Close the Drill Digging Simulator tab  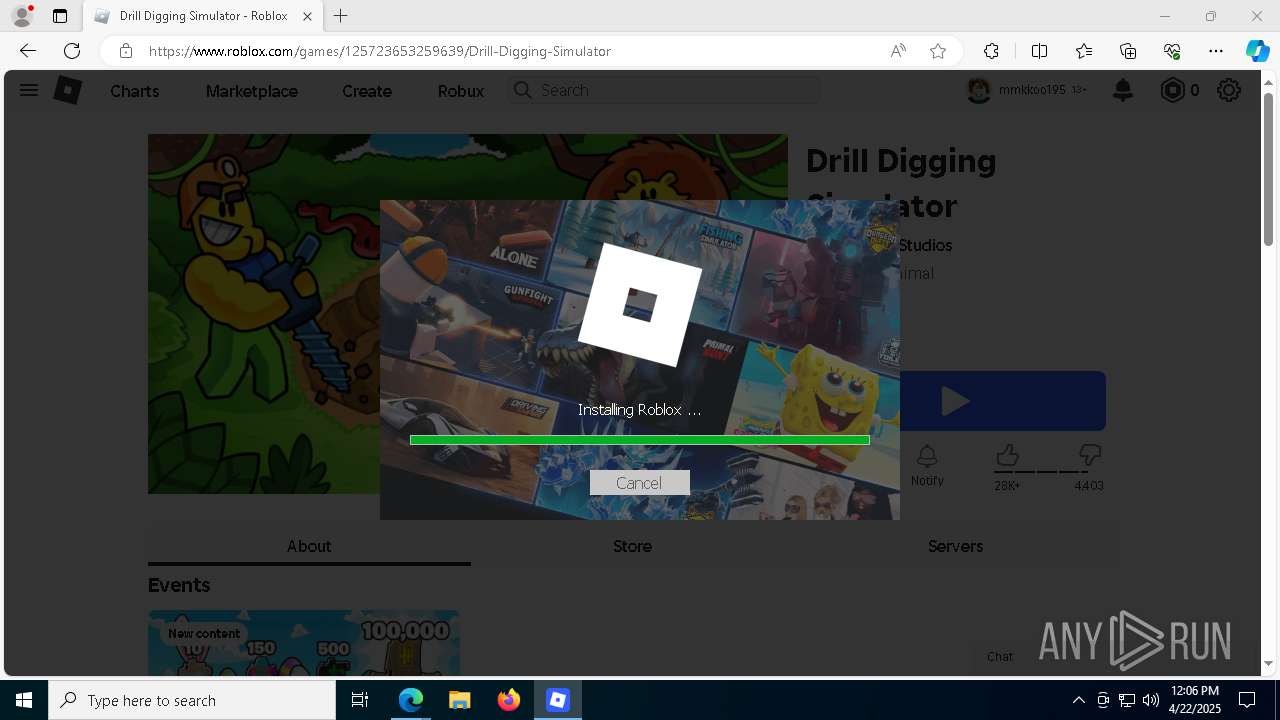(308, 16)
